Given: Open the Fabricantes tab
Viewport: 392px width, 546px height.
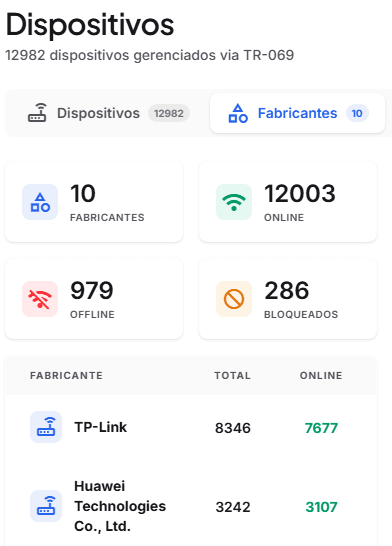Looking at the screenshot, I should pos(297,113).
